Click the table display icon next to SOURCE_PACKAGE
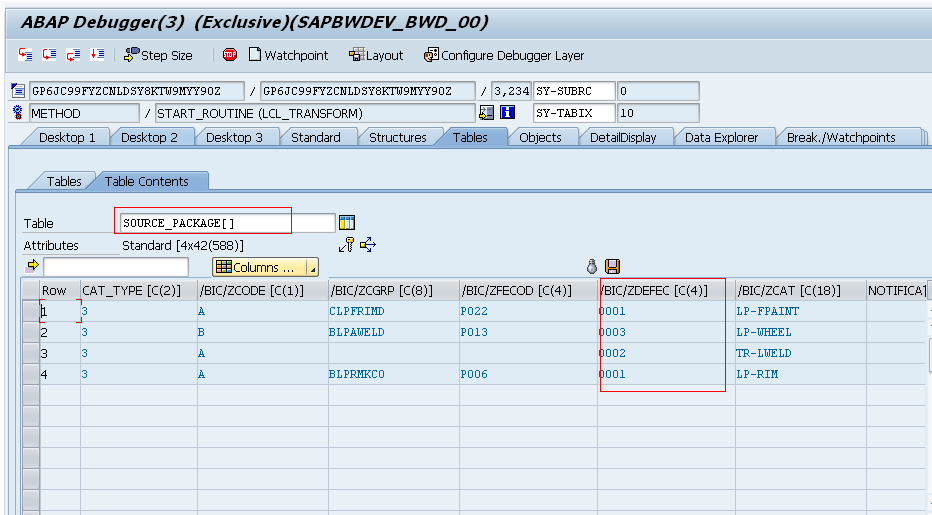The width and height of the screenshot is (932, 515). (x=347, y=222)
